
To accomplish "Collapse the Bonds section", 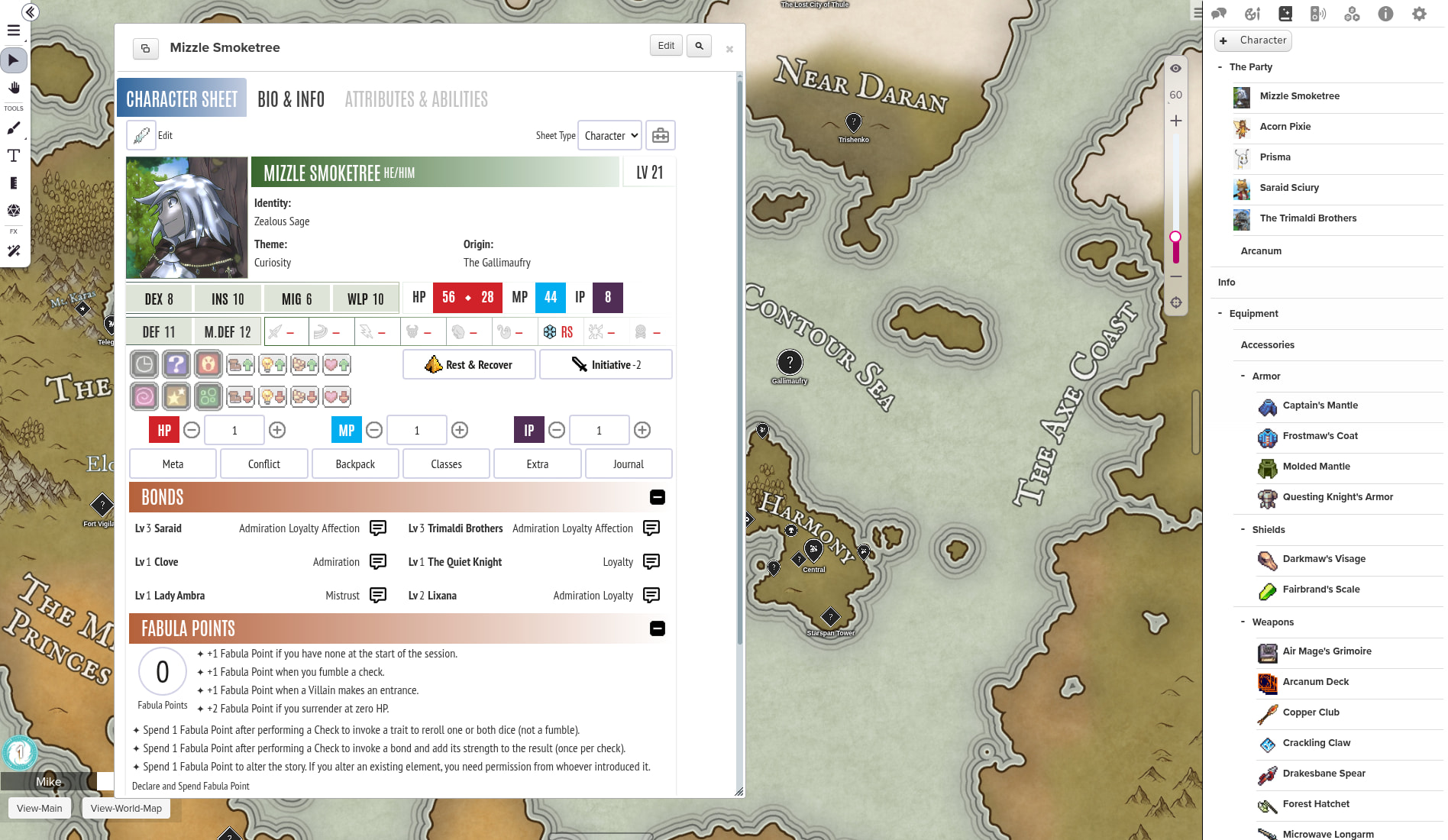I will pyautogui.click(x=658, y=497).
